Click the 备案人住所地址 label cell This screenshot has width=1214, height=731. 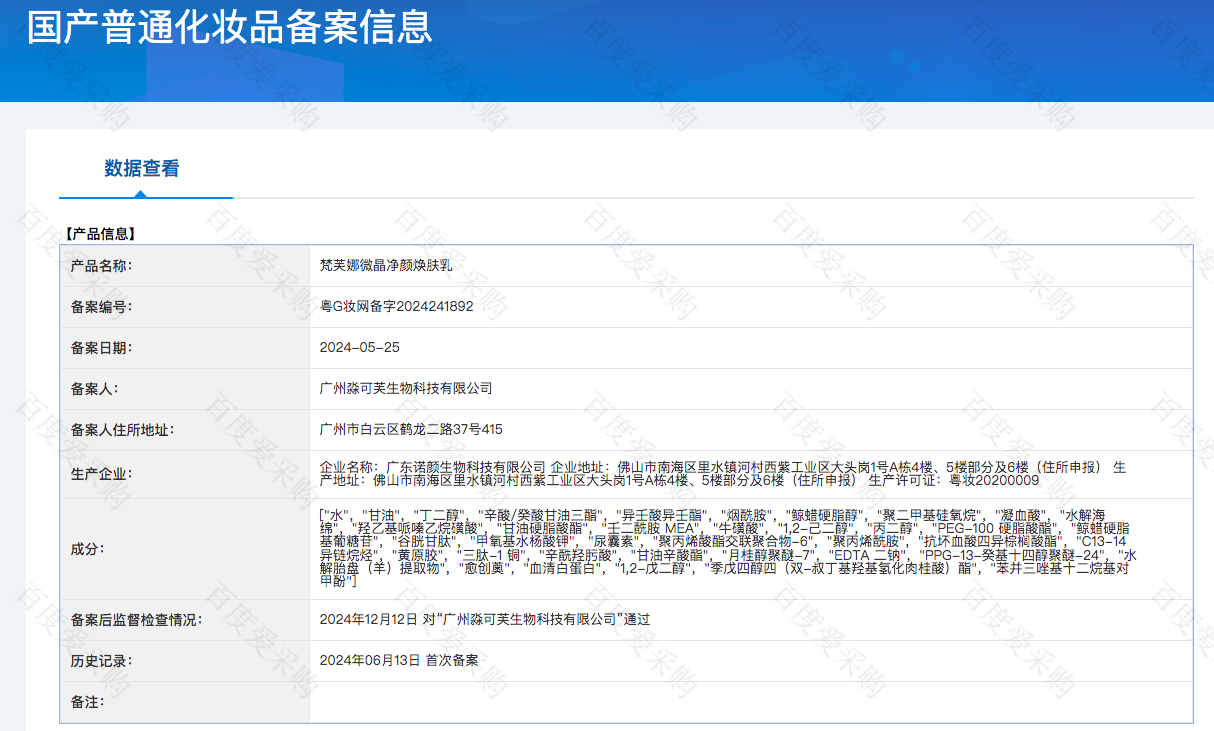[x=185, y=430]
